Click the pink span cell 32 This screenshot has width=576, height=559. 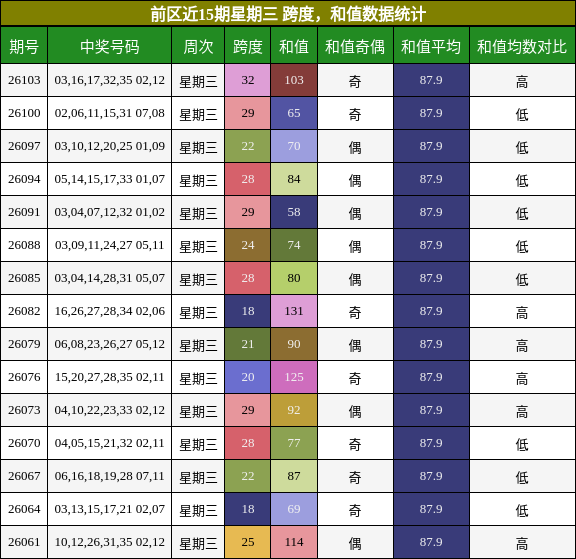[x=248, y=80]
